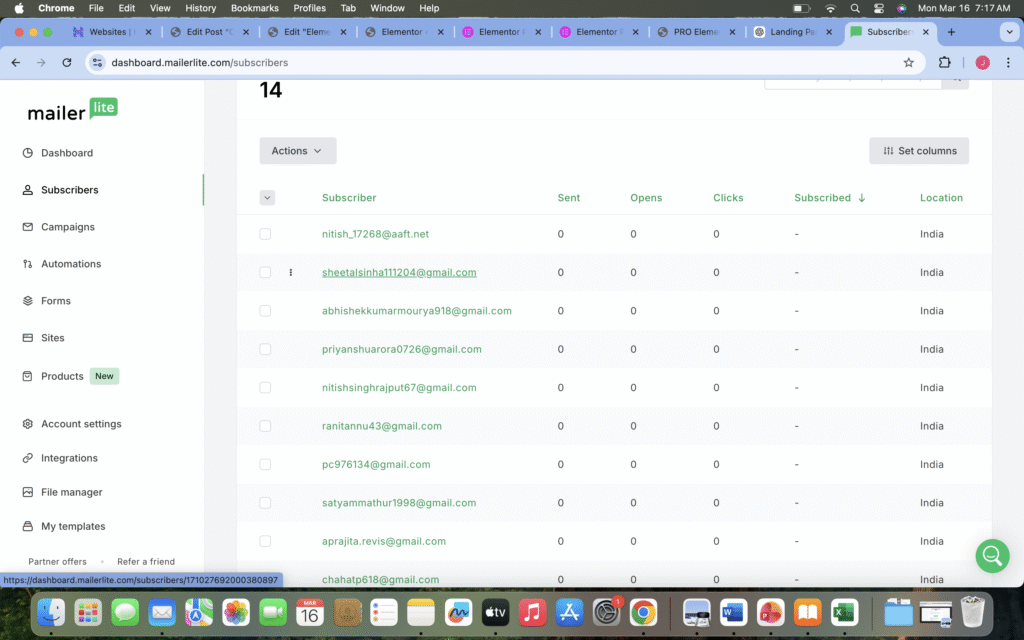
Task: Open Automations icon in sidebar
Action: click(x=28, y=264)
